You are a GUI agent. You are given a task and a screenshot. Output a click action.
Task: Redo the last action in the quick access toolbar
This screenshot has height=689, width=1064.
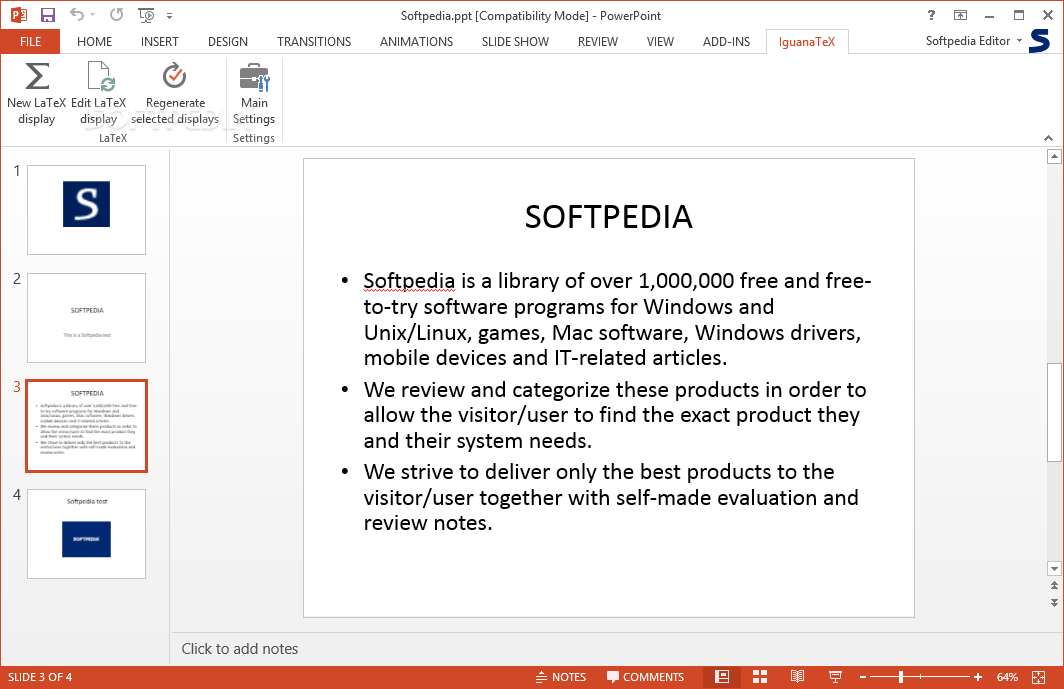[x=117, y=15]
